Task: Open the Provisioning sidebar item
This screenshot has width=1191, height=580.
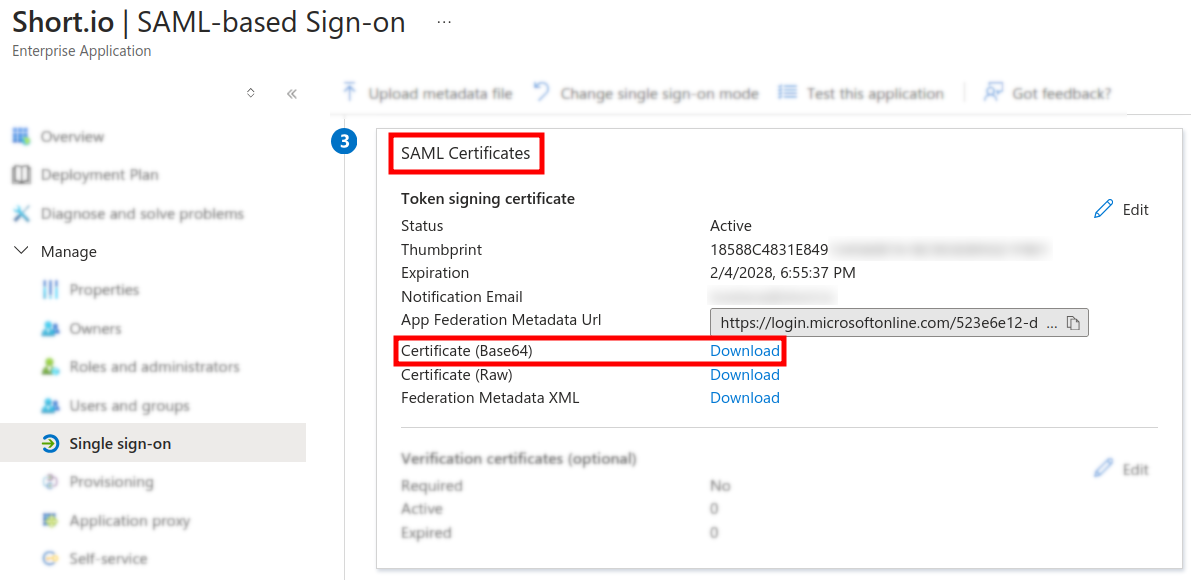Action: click(111, 482)
